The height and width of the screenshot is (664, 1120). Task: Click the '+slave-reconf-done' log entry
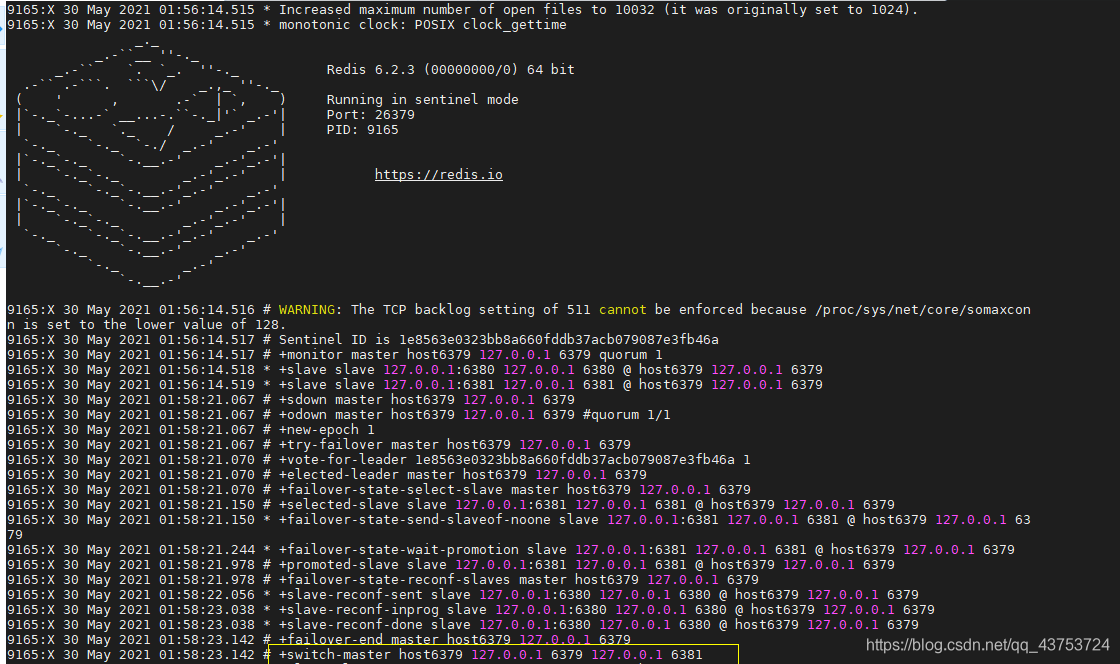pos(463,625)
